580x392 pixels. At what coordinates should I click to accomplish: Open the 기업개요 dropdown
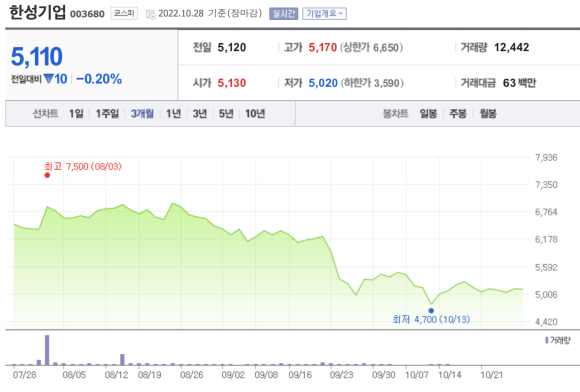point(324,14)
